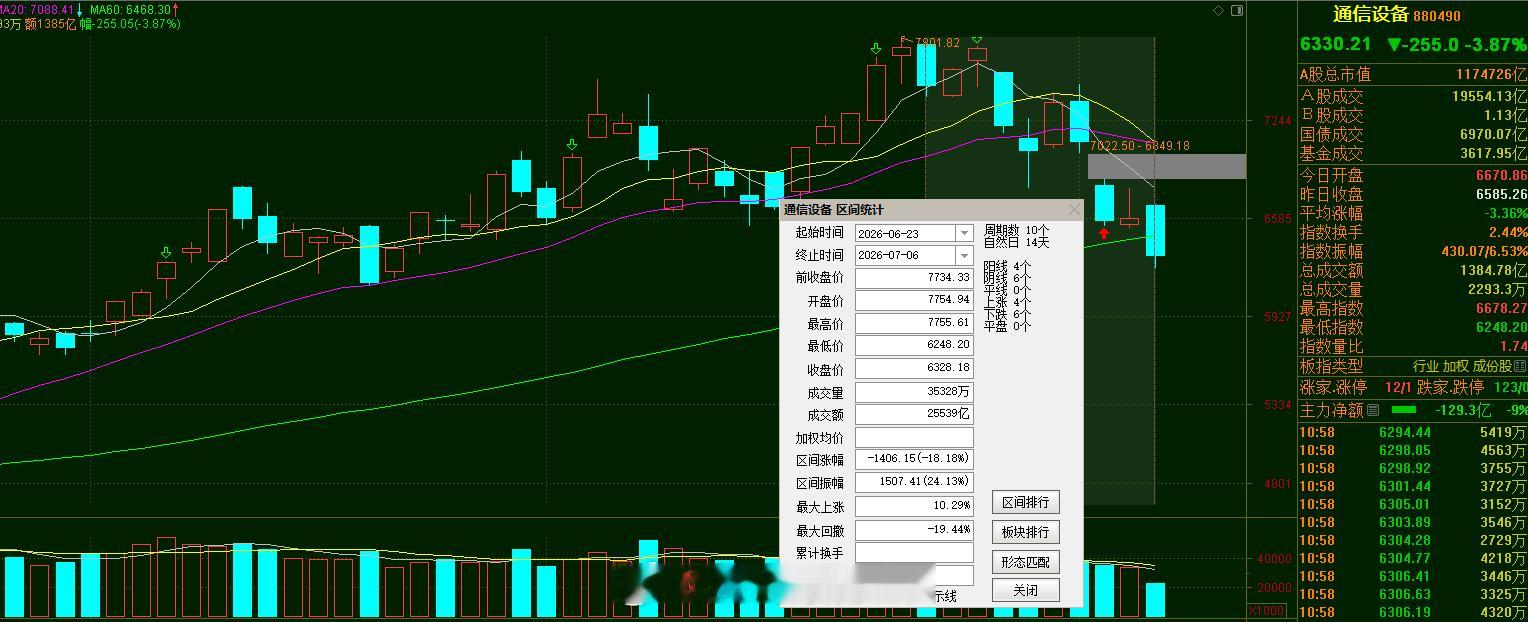Click the 成交量 field showing 35328万

(914, 392)
